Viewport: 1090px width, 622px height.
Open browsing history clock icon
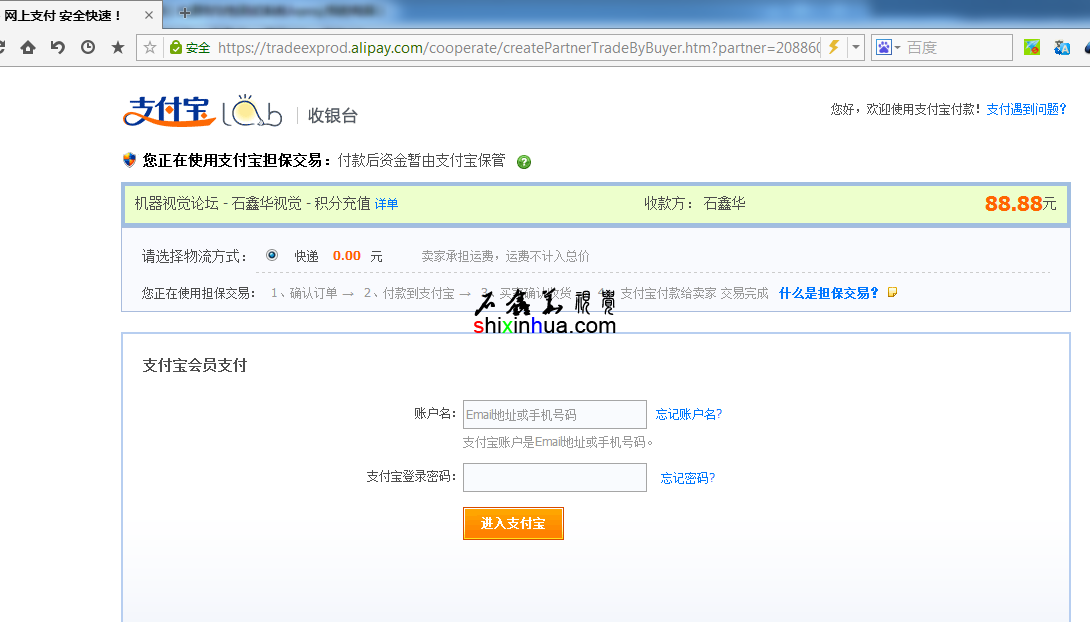[x=88, y=47]
